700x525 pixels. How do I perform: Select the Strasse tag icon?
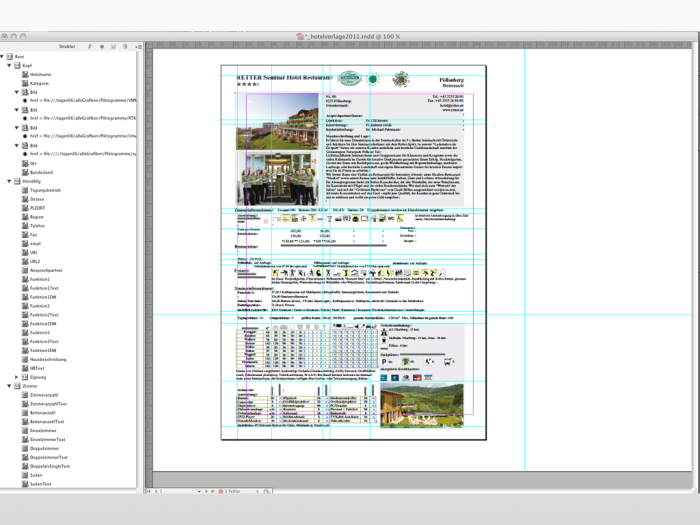point(25,199)
